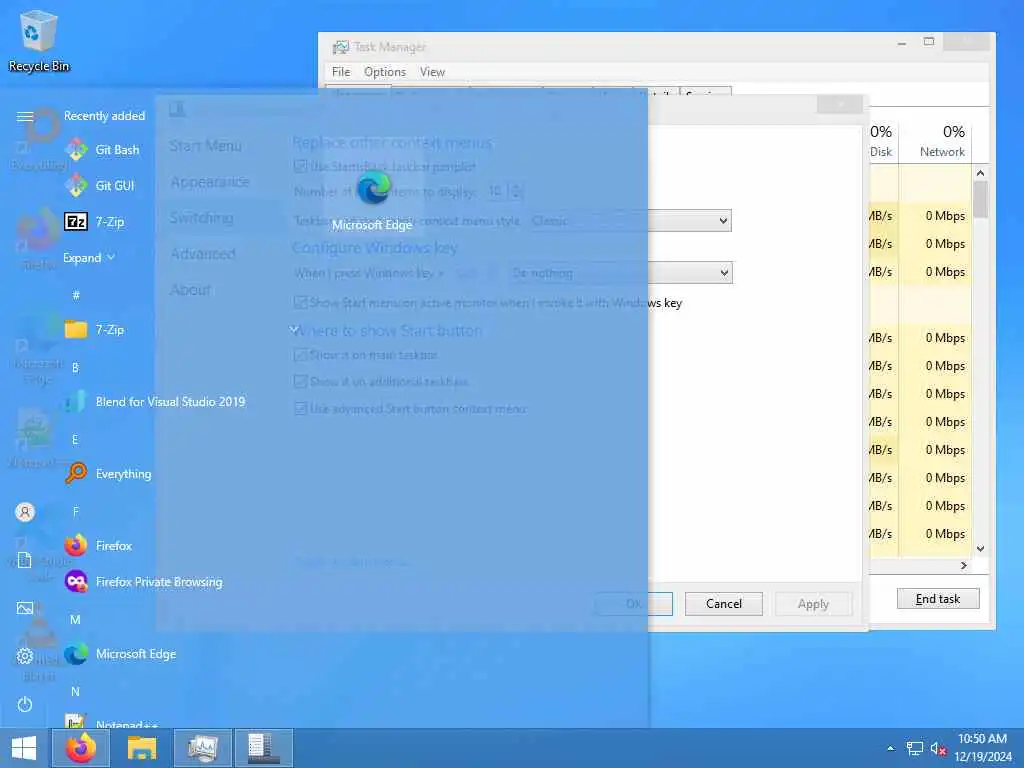
Task: Open Firefox from the taskbar
Action: (81, 748)
